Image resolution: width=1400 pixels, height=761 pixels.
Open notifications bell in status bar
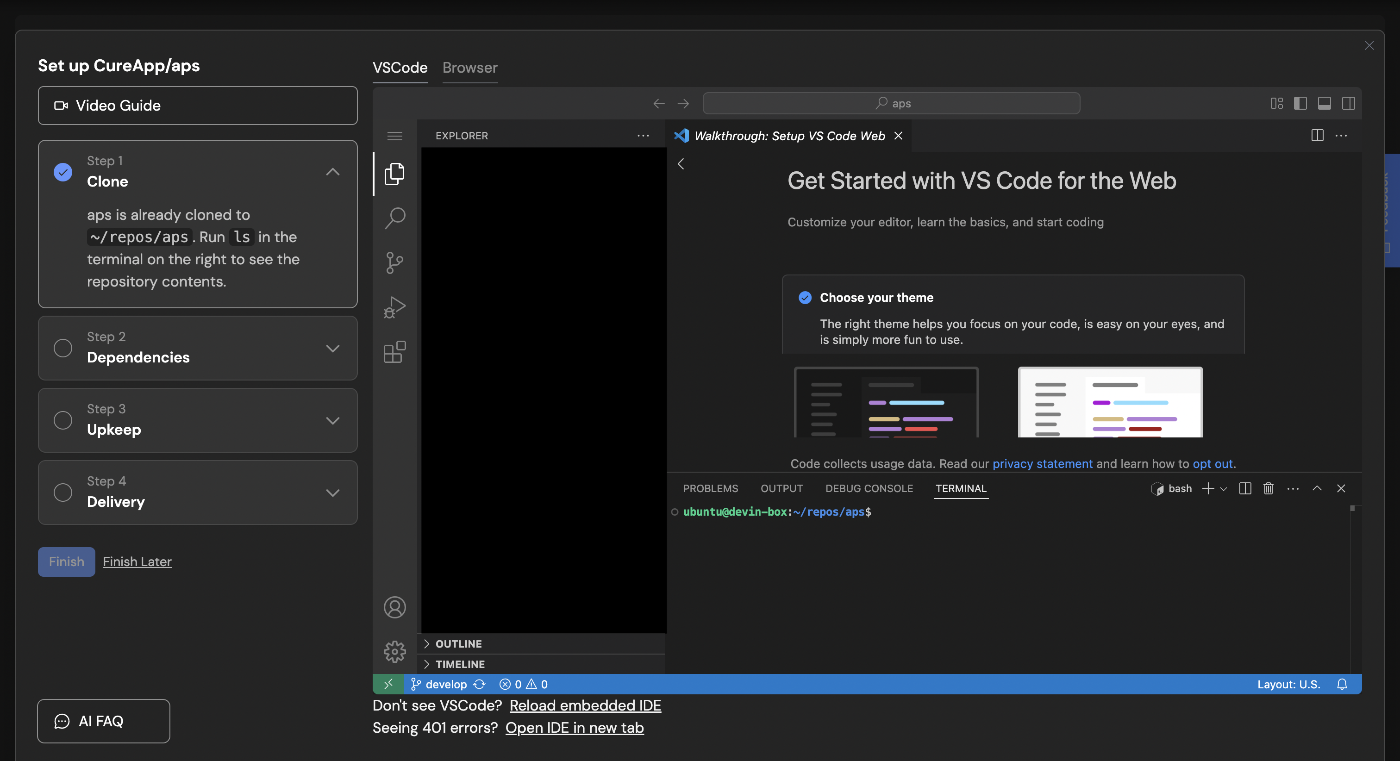click(x=1342, y=684)
